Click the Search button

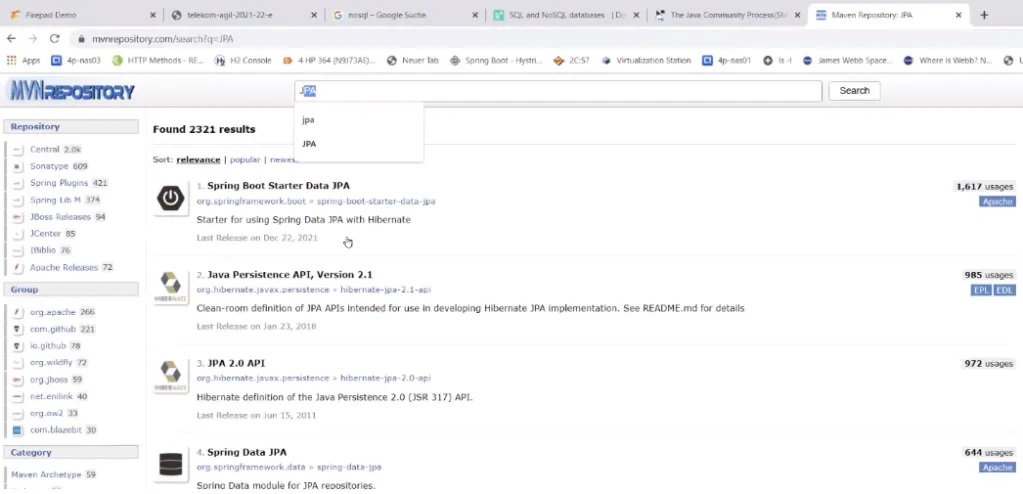click(x=854, y=91)
